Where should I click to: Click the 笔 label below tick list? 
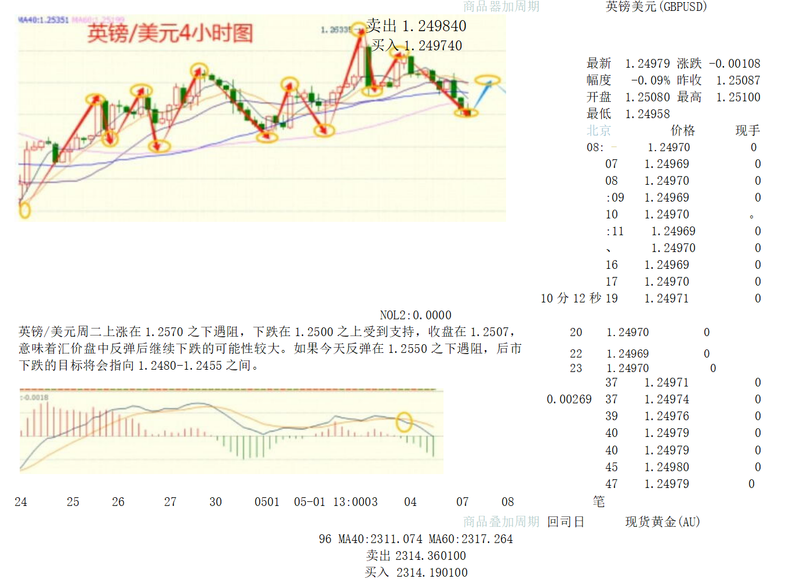[599, 502]
